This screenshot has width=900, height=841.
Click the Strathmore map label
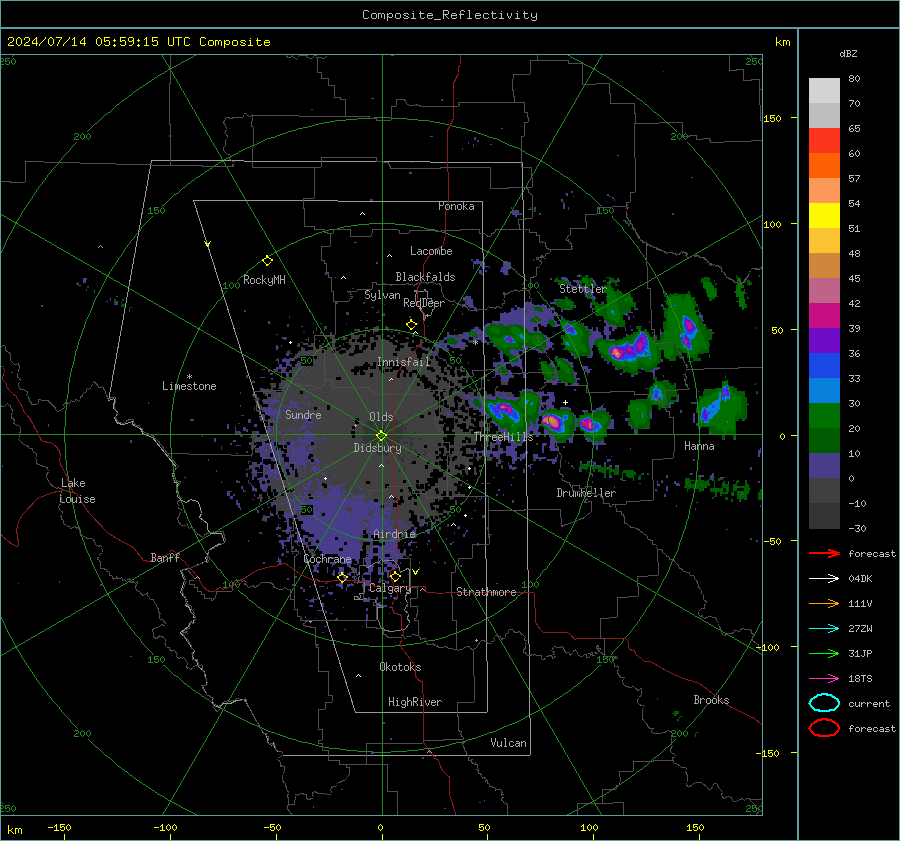pyautogui.click(x=486, y=592)
